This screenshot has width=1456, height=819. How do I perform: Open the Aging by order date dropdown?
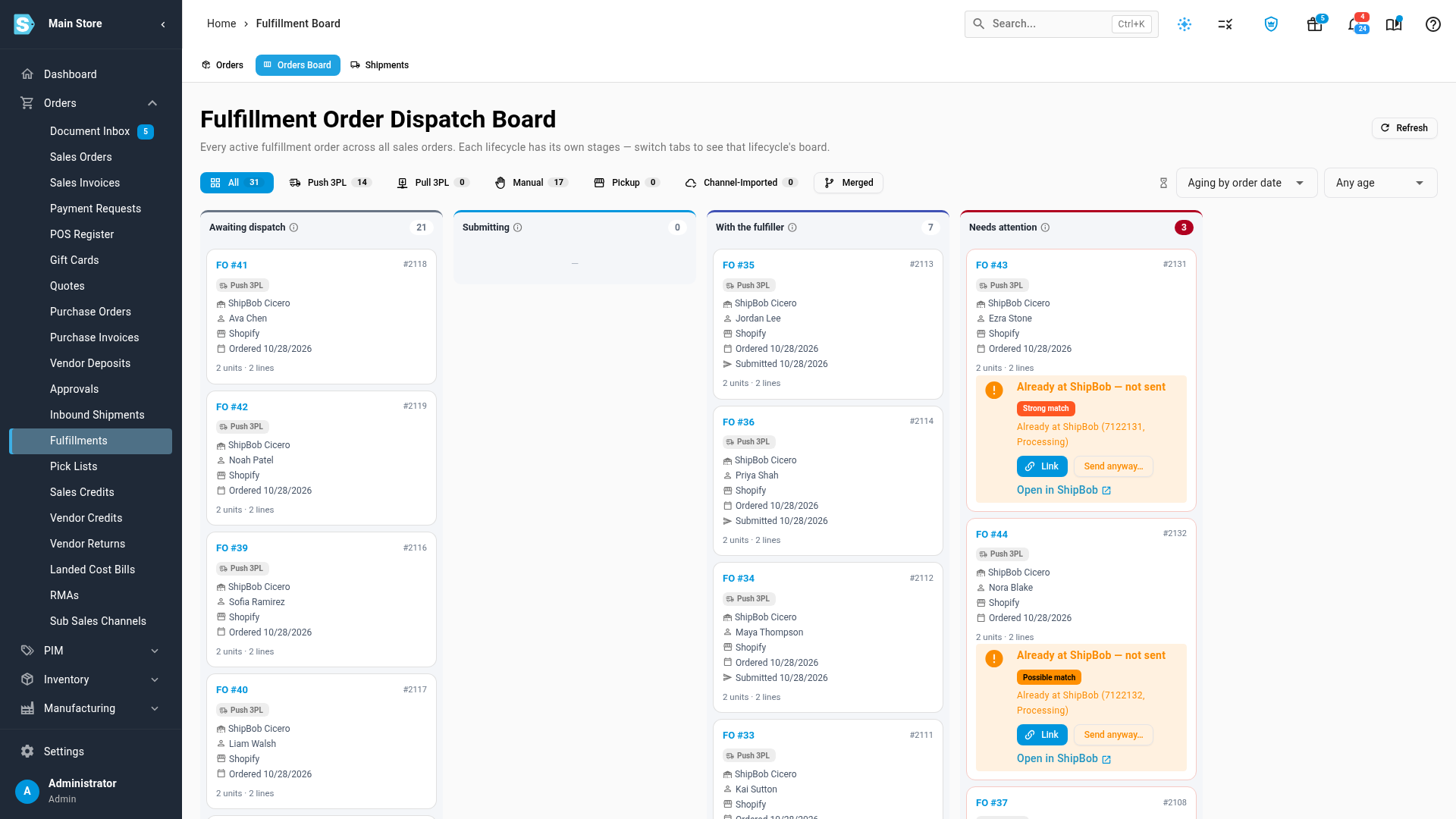pos(1247,183)
